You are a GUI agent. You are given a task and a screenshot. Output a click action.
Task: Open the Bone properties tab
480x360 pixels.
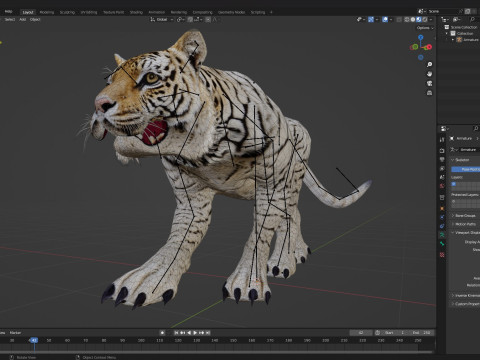click(442, 244)
